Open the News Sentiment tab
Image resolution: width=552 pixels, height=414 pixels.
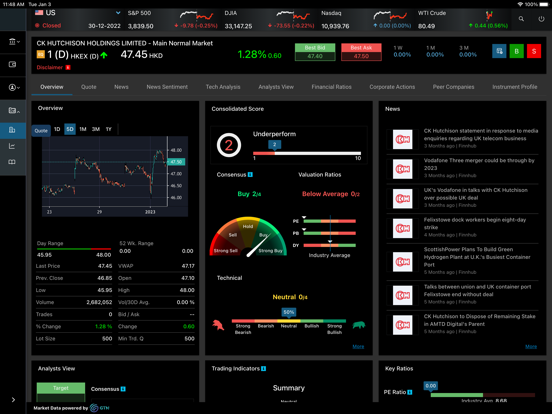[167, 87]
